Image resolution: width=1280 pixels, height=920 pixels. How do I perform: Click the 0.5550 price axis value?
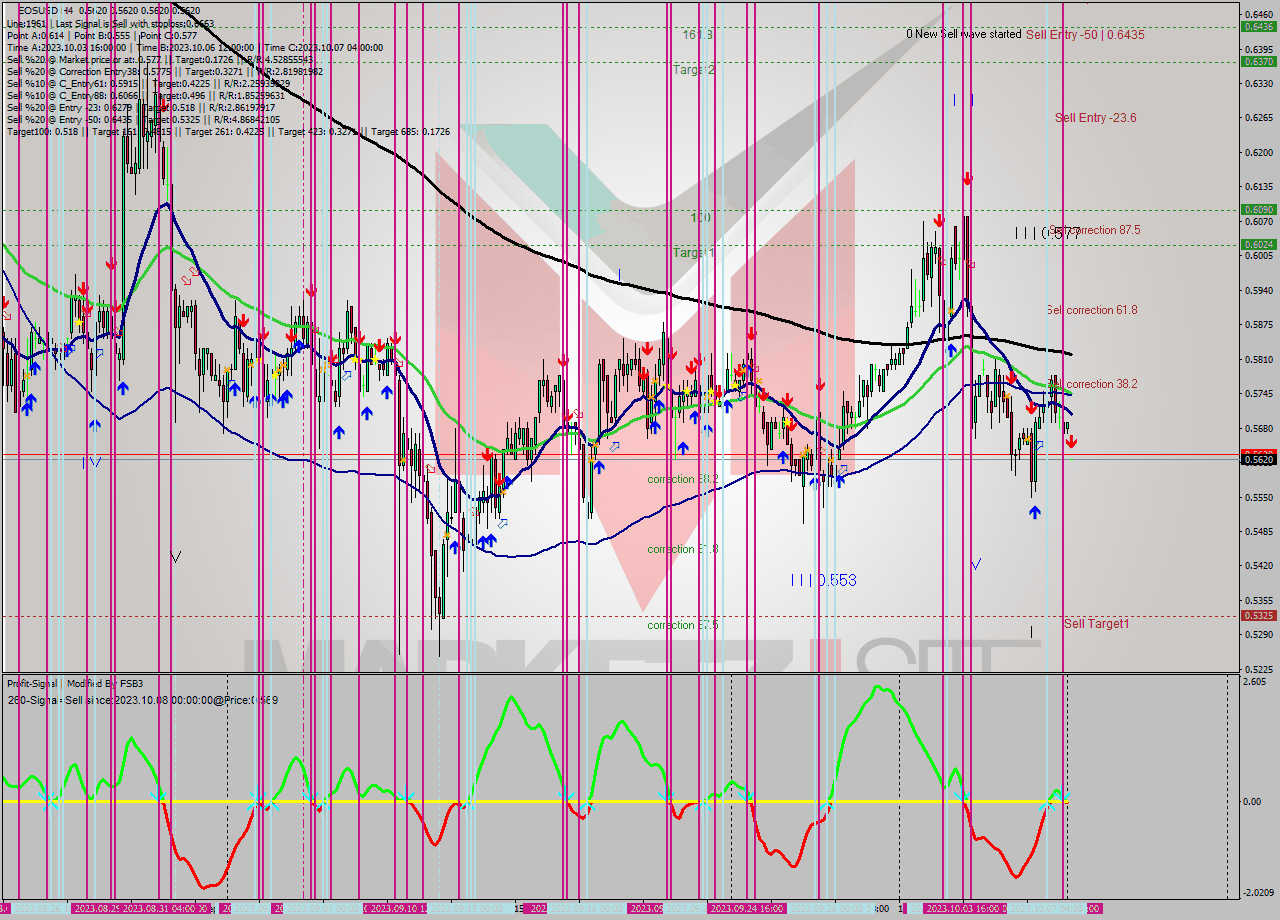1258,498
